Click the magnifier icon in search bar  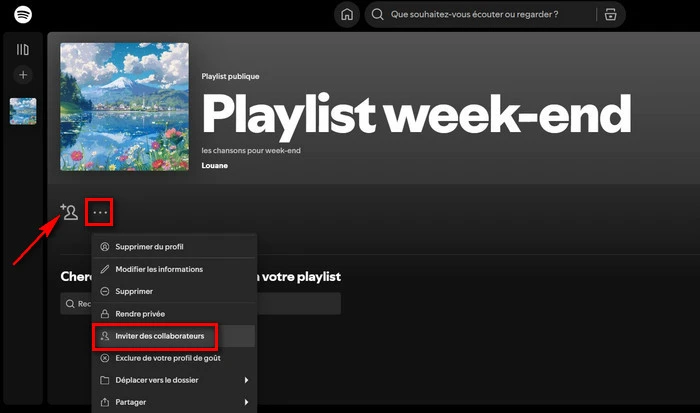377,15
